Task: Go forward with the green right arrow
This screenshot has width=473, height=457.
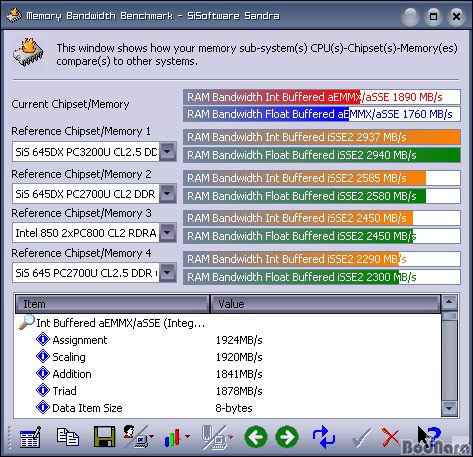Action: (287, 437)
